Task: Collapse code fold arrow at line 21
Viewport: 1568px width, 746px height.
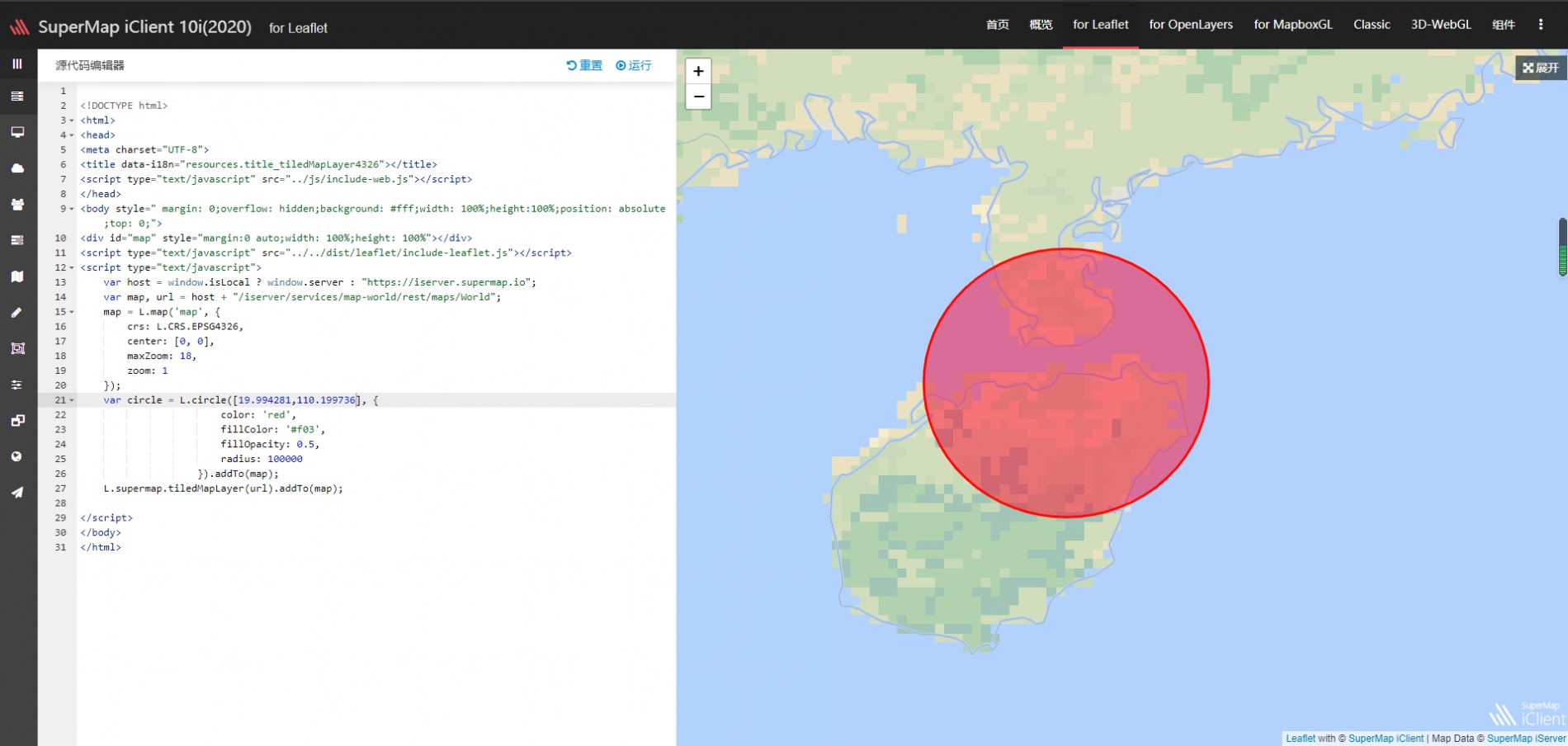Action: click(72, 400)
